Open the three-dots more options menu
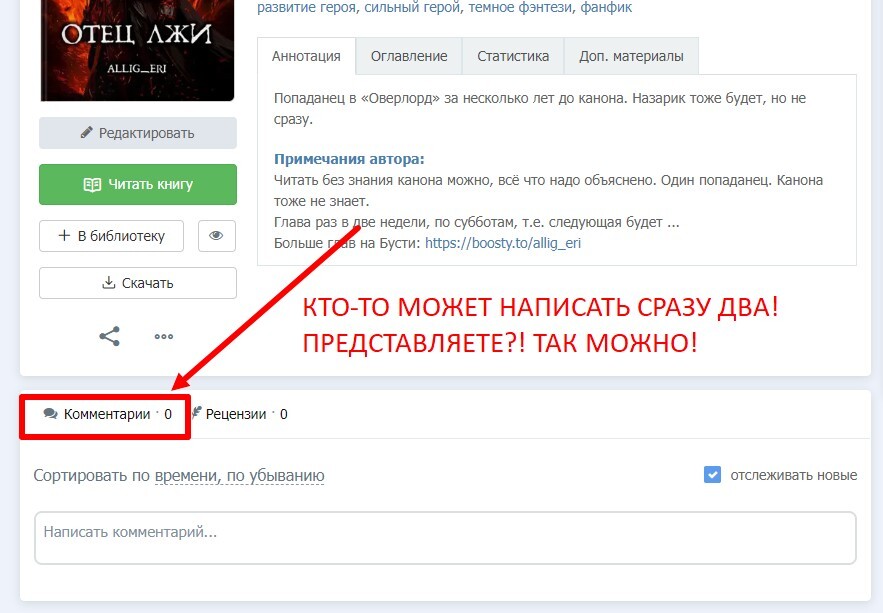Image resolution: width=883 pixels, height=613 pixels. (164, 337)
